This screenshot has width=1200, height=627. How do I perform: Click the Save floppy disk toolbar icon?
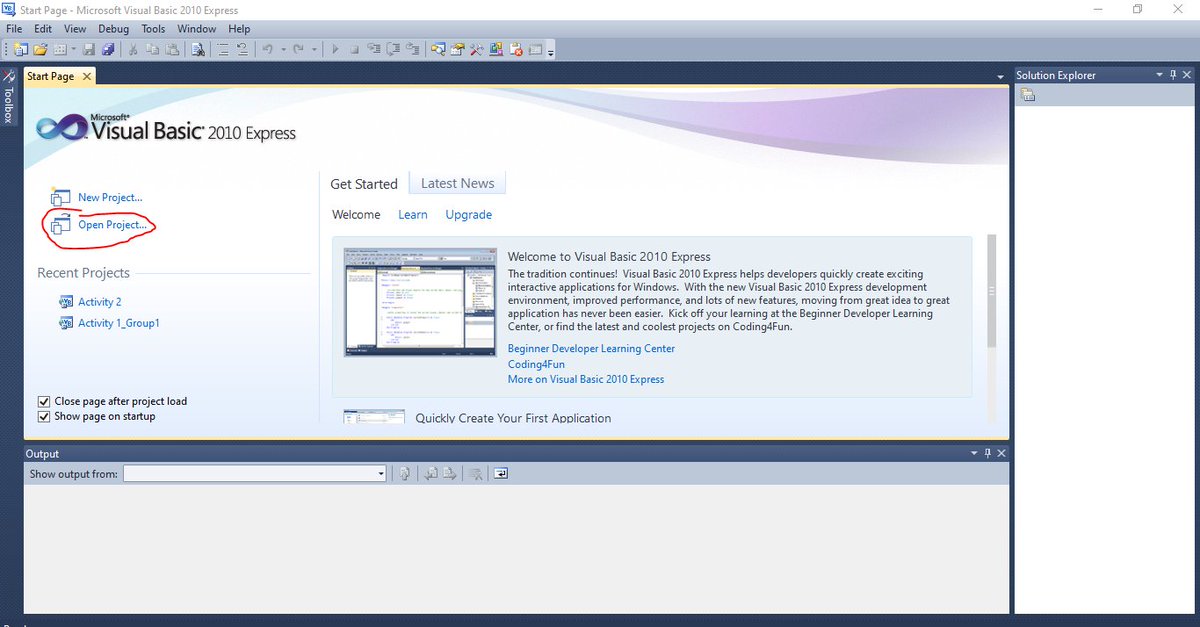(89, 49)
